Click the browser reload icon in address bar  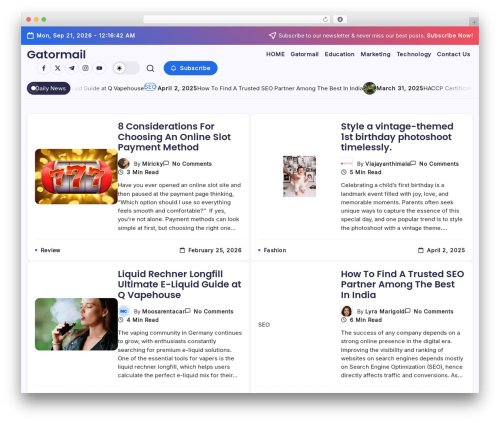325,19
